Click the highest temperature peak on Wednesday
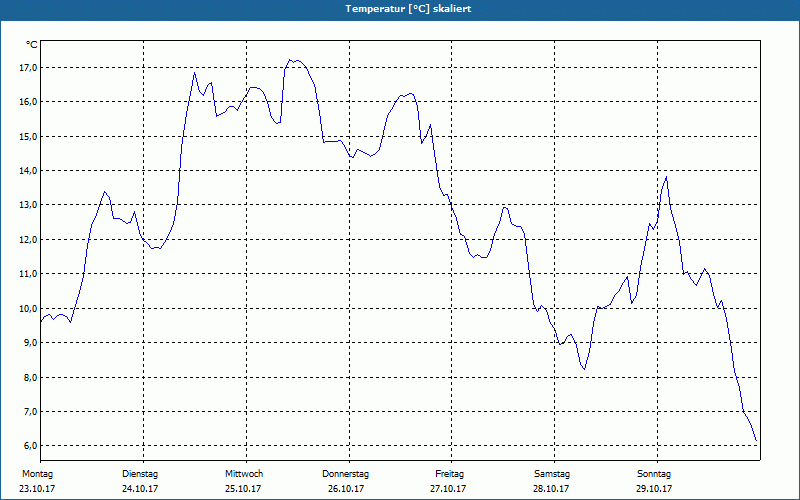The height and width of the screenshot is (500, 800). click(x=290, y=60)
